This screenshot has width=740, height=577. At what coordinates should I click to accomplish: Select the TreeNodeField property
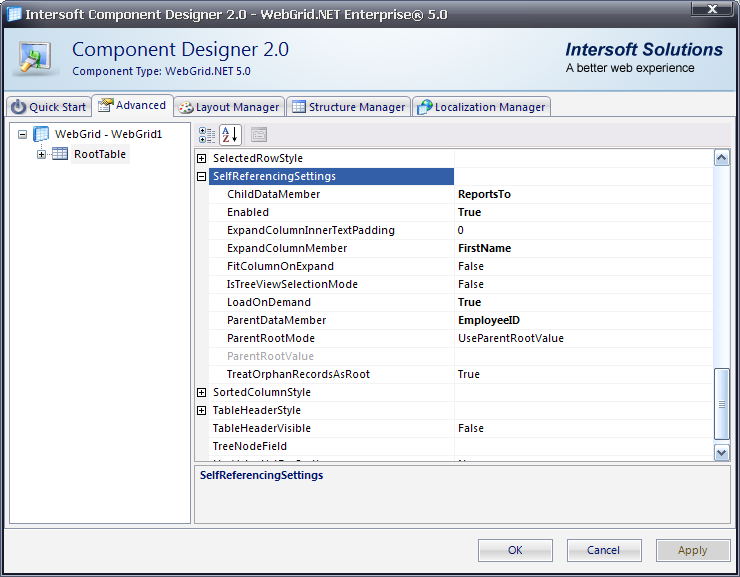(331, 446)
